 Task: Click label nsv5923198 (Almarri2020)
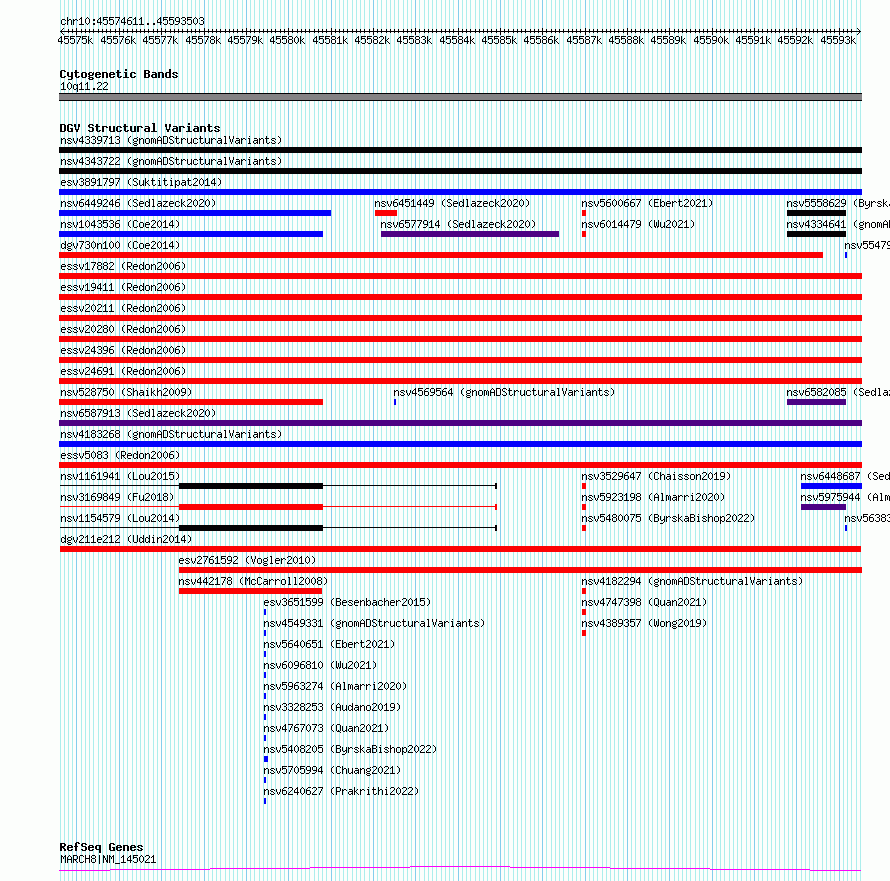(653, 497)
